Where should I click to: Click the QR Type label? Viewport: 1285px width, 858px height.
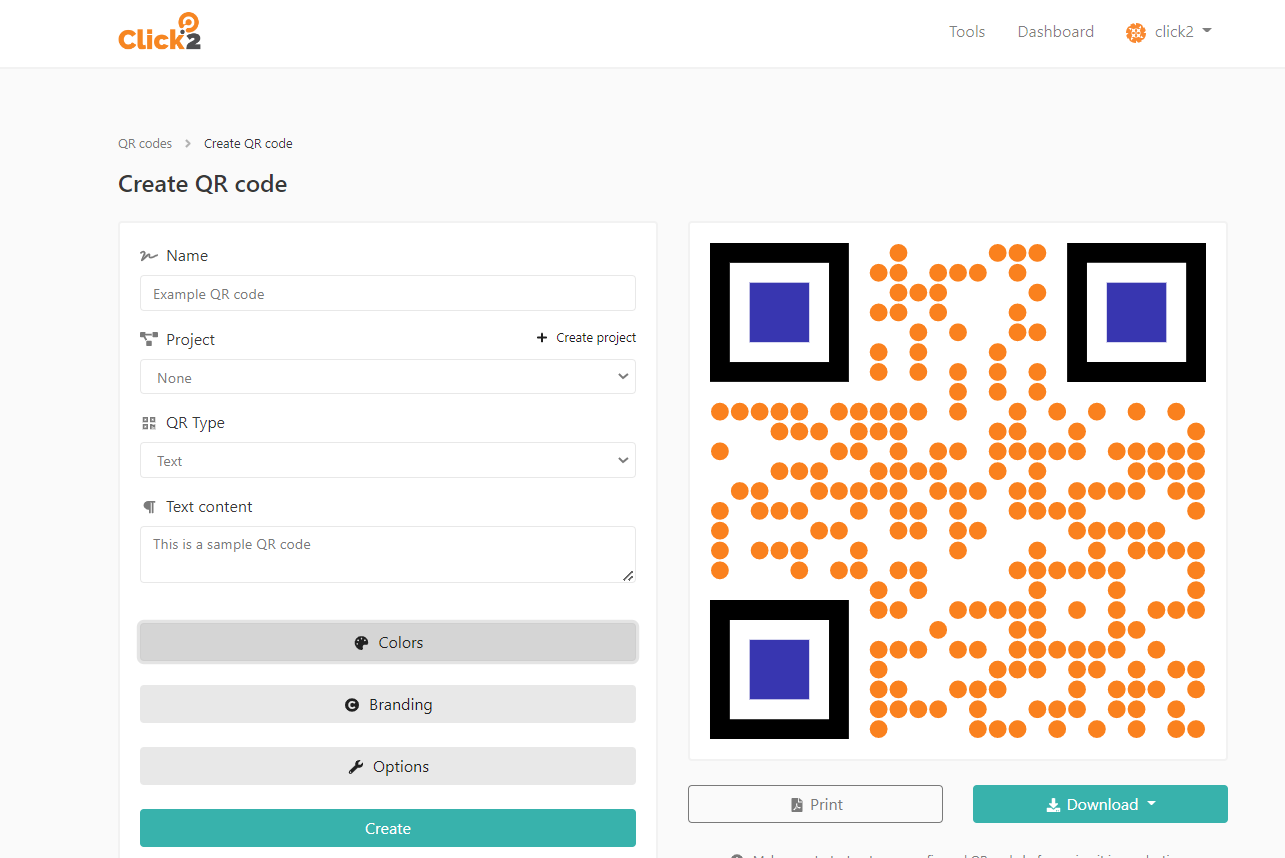pyautogui.click(x=195, y=423)
